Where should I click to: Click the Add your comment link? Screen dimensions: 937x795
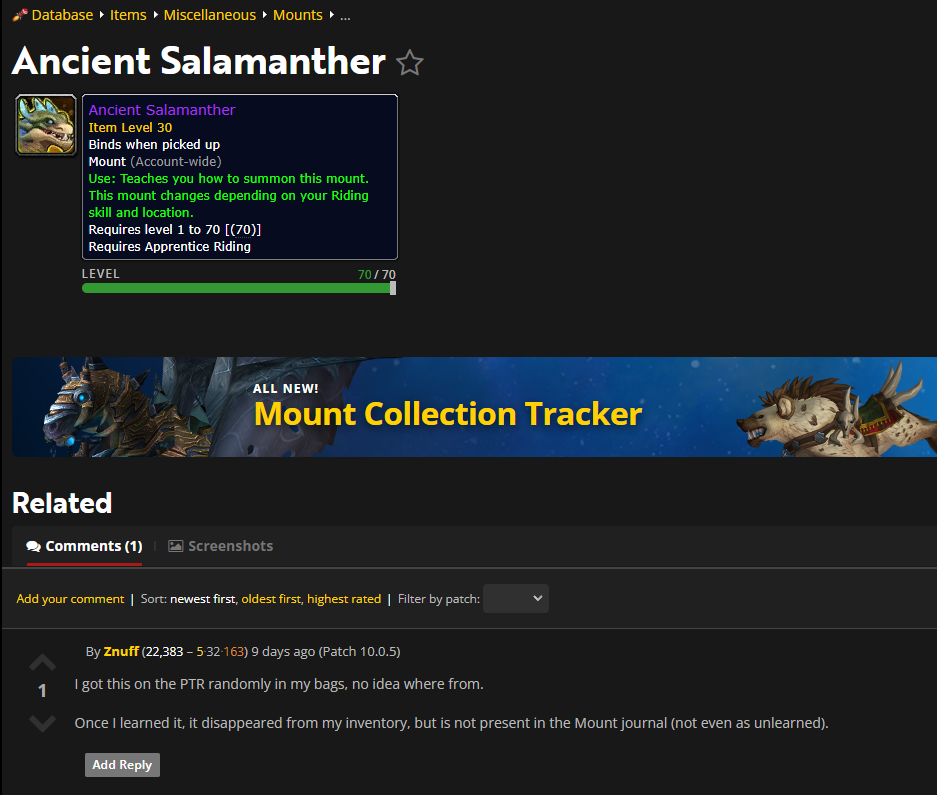(x=71, y=598)
